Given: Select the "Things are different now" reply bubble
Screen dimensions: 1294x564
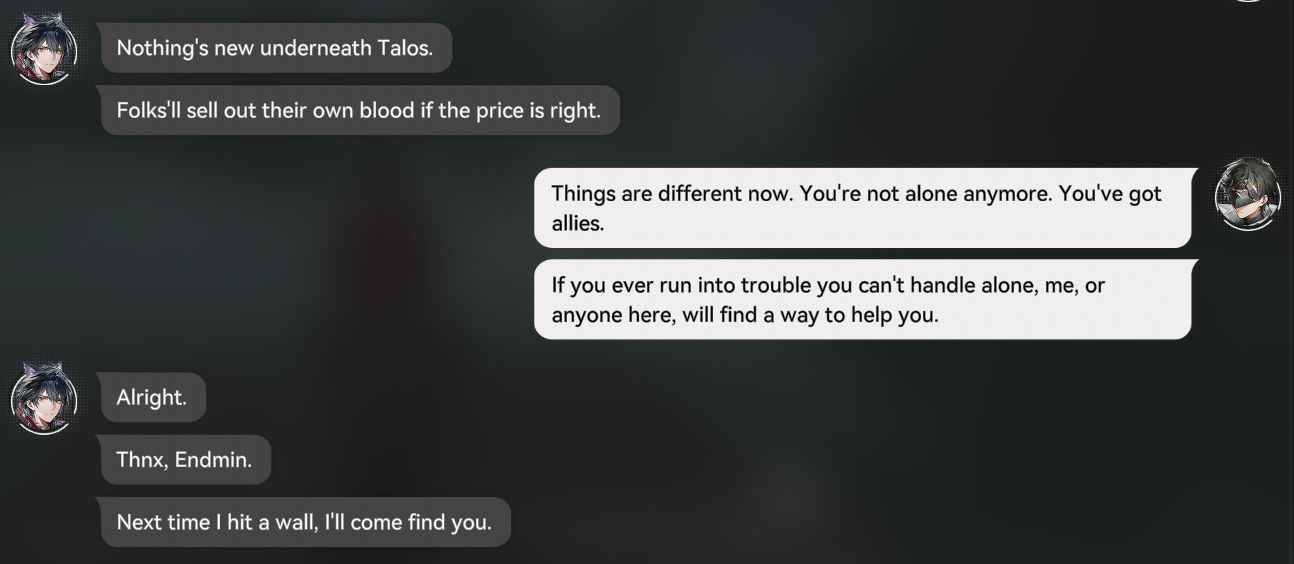Looking at the screenshot, I should point(862,208).
